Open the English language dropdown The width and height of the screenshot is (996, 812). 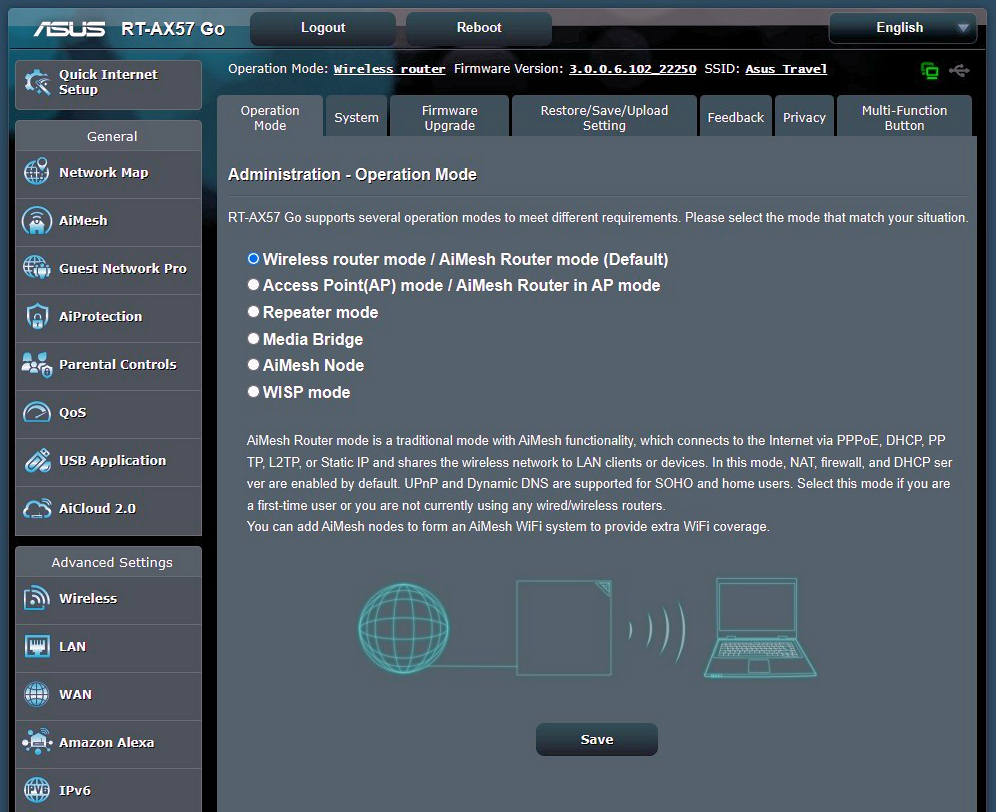coord(902,28)
